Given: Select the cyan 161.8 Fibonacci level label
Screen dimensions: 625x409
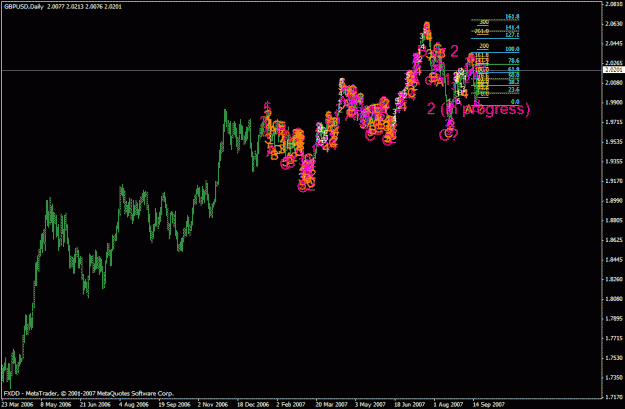Looking at the screenshot, I should pyautogui.click(x=512, y=17).
